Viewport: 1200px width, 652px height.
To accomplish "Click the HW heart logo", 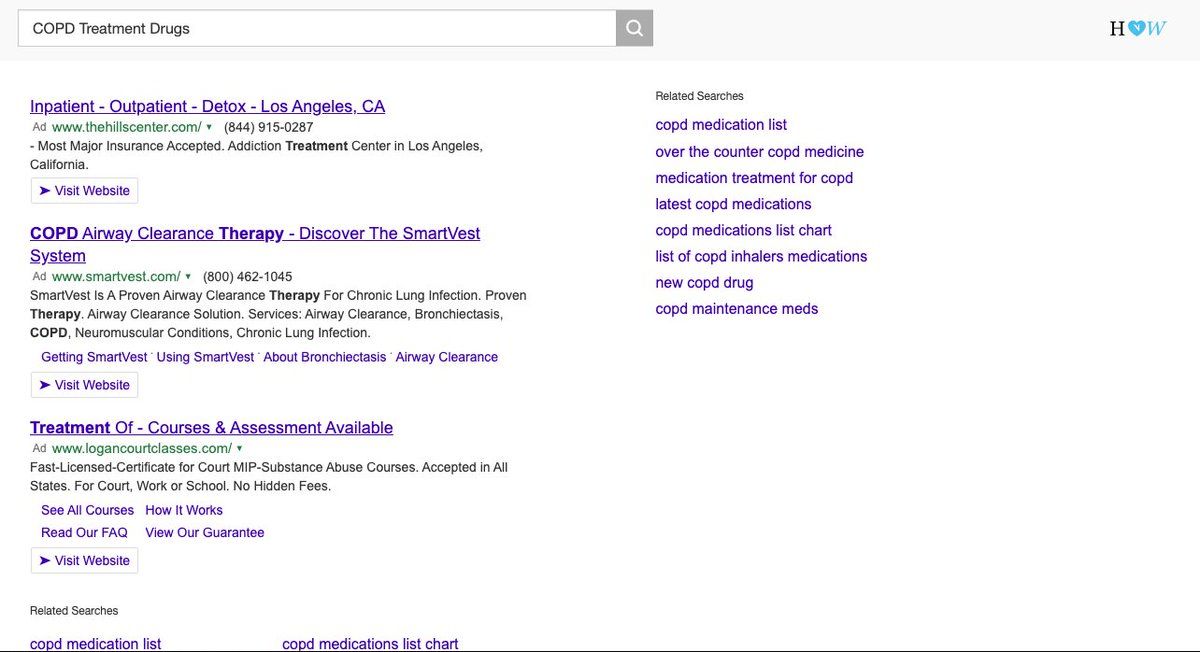I will point(1138,28).
